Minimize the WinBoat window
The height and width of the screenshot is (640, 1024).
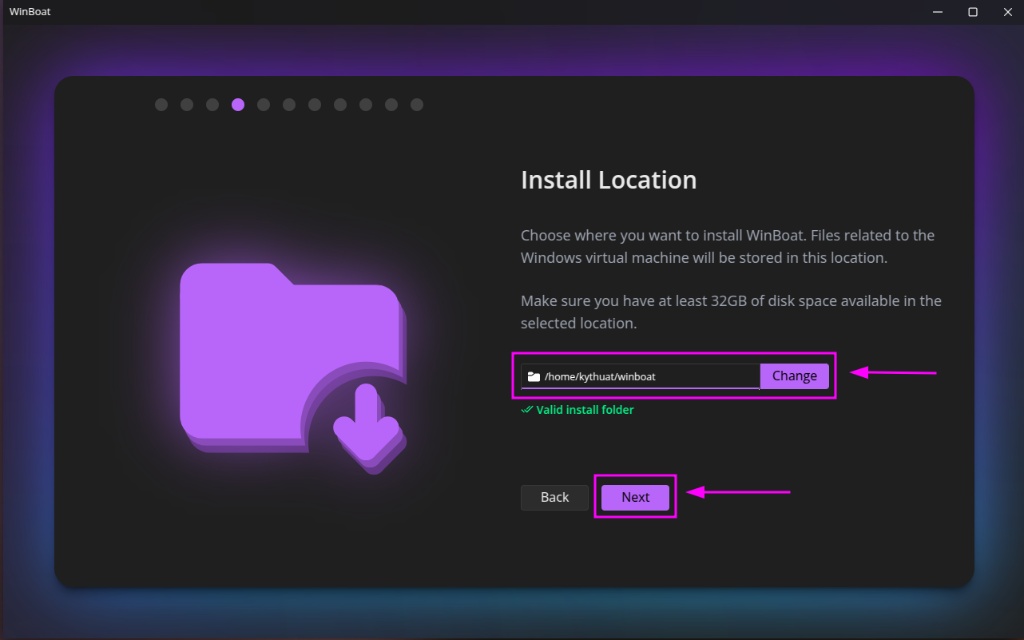pyautogui.click(x=937, y=12)
